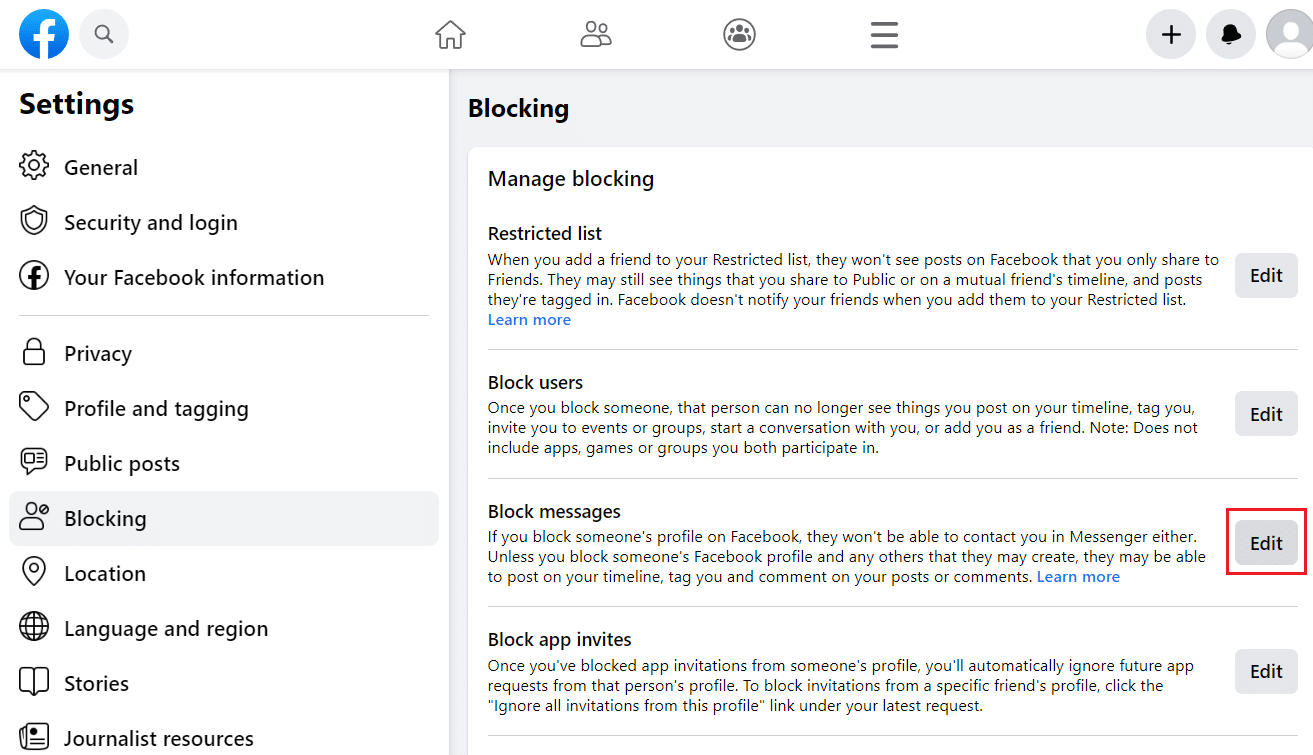This screenshot has height=755, width=1313.
Task: Click the Security and login shield icon
Action: pyautogui.click(x=34, y=221)
